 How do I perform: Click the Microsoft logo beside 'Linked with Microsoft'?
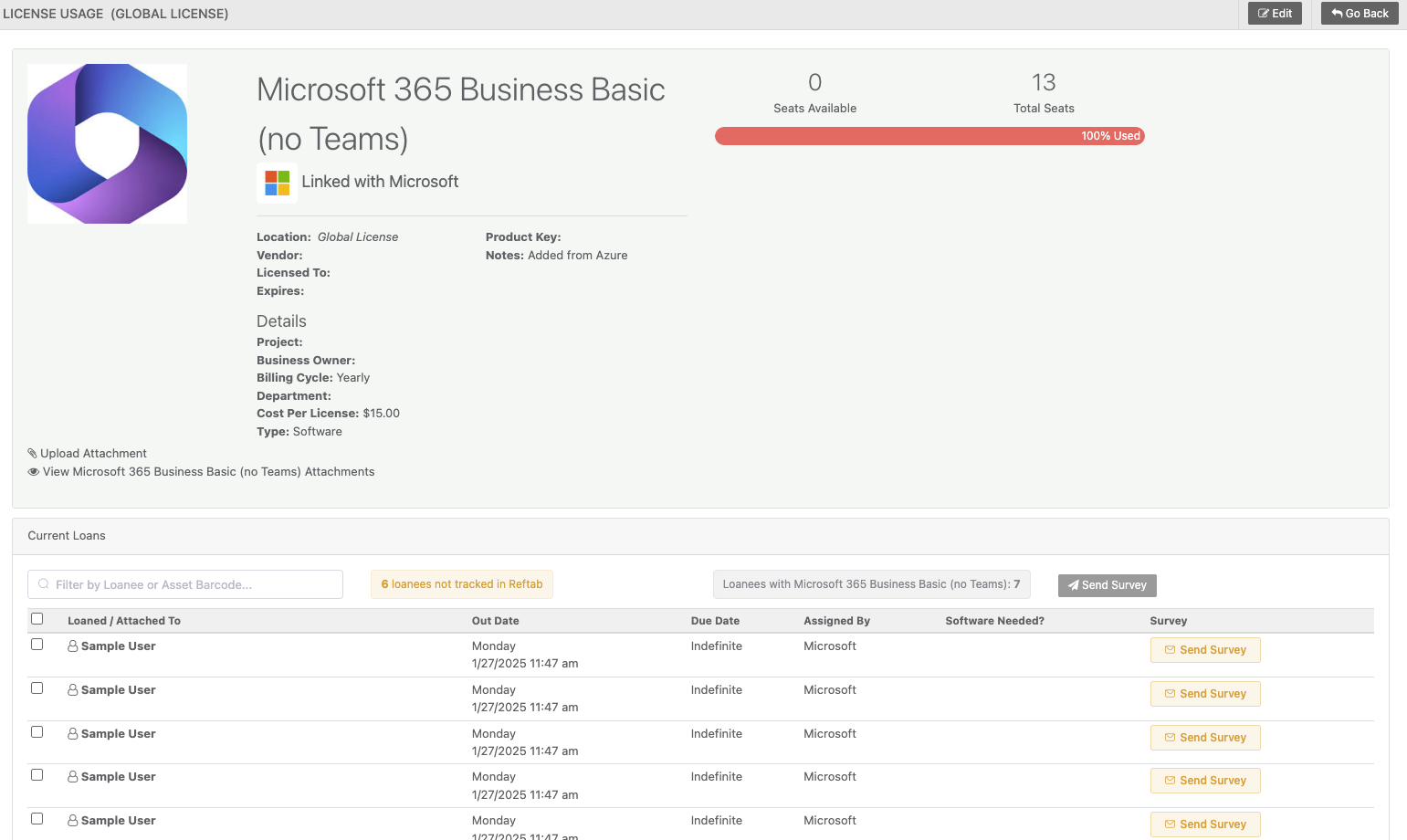278,182
